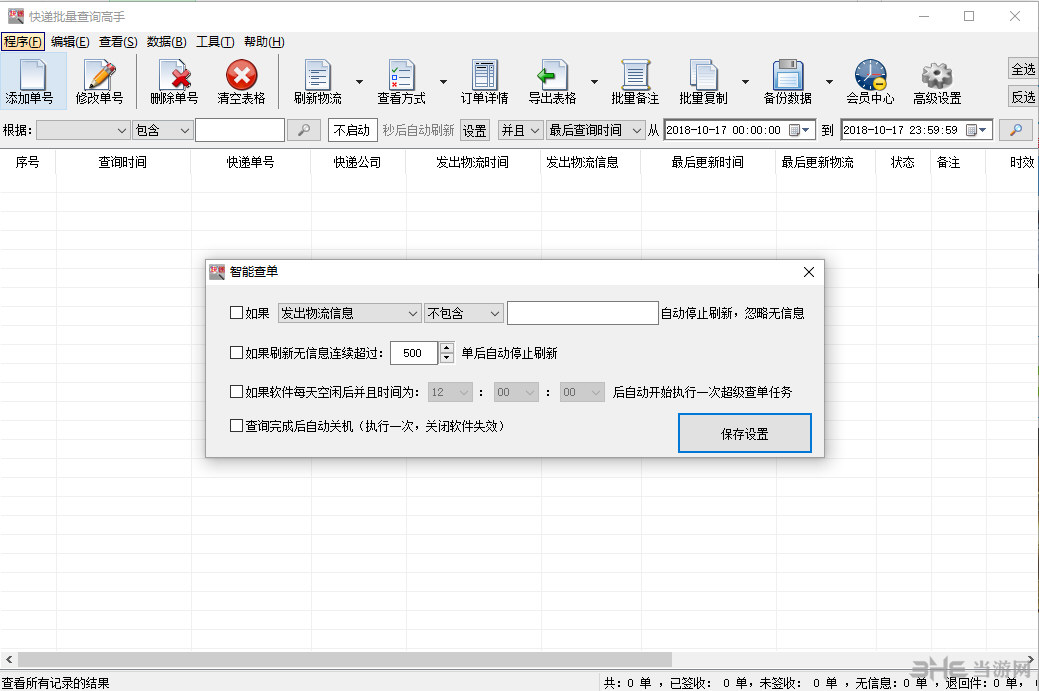Open the 高级设置 advanced settings gear icon

tap(937, 76)
